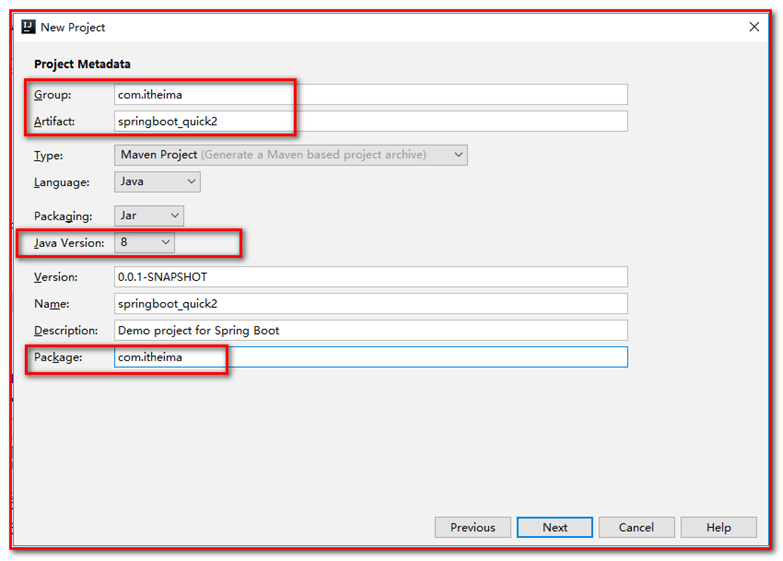This screenshot has width=783, height=561.
Task: Edit the Description field Demo project
Action: tap(371, 330)
